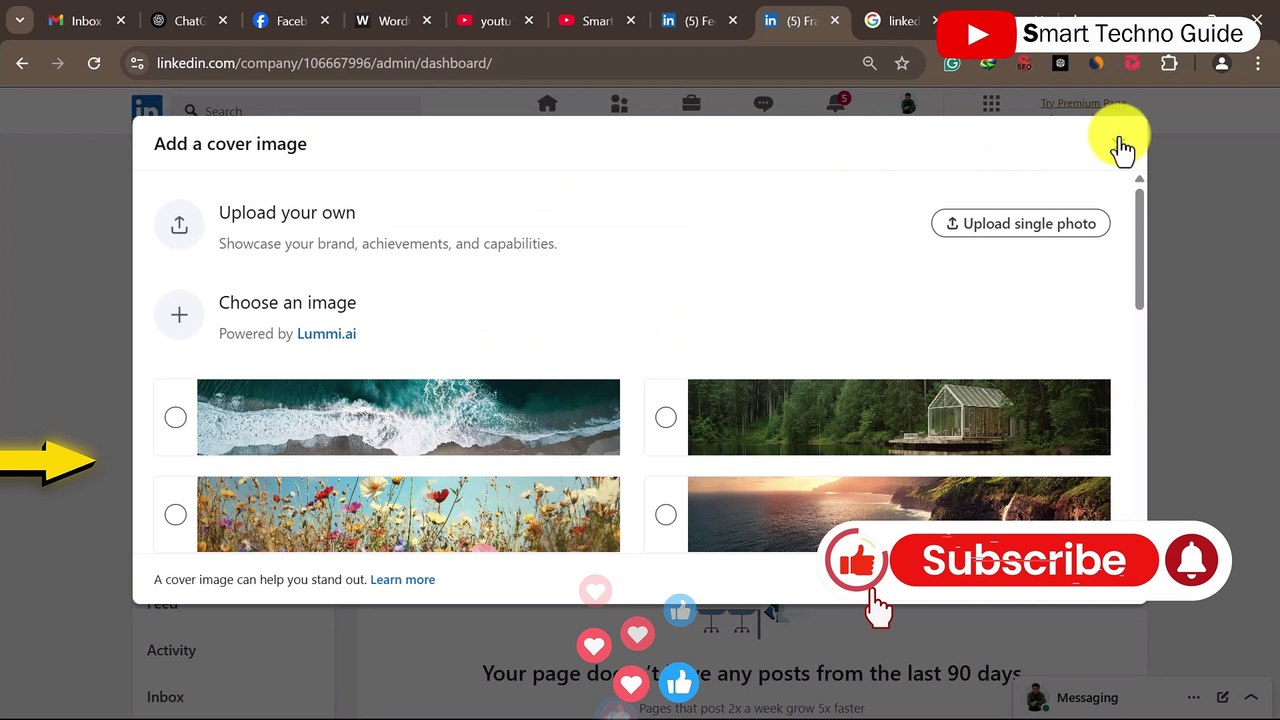View site information icon in the address bar

click(137, 63)
